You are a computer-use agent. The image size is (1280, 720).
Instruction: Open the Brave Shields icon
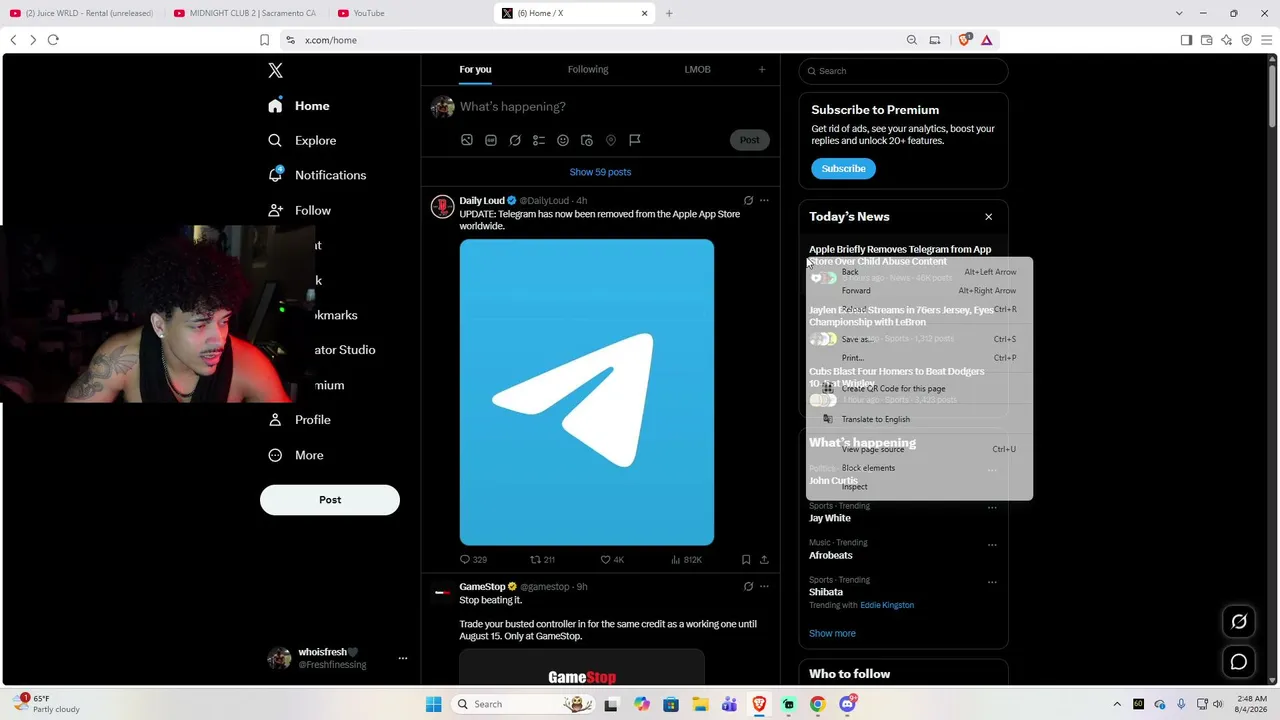click(x=964, y=40)
